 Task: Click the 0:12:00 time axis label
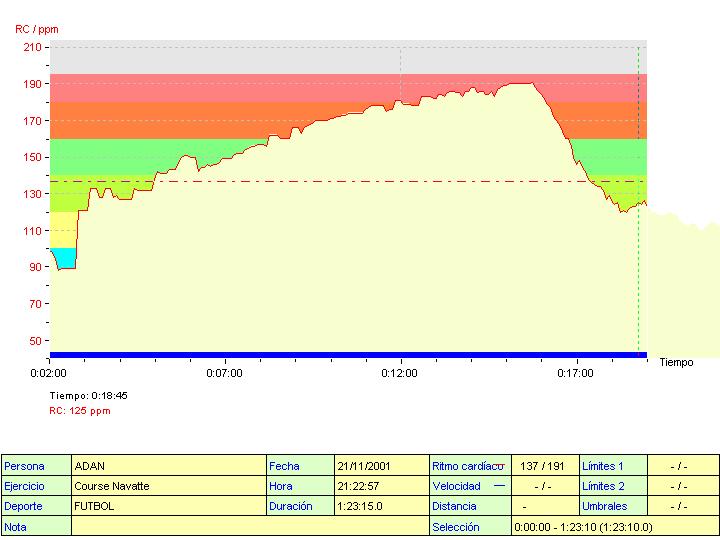point(399,373)
